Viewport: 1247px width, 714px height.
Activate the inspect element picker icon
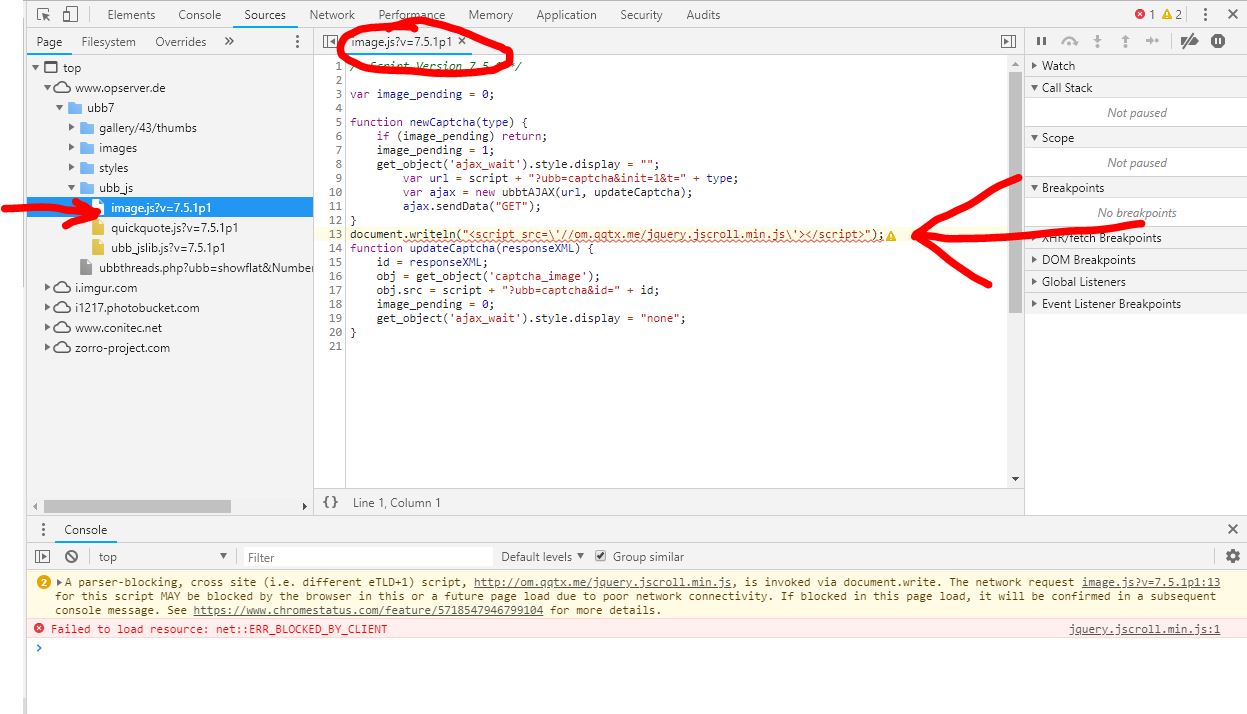click(x=43, y=15)
